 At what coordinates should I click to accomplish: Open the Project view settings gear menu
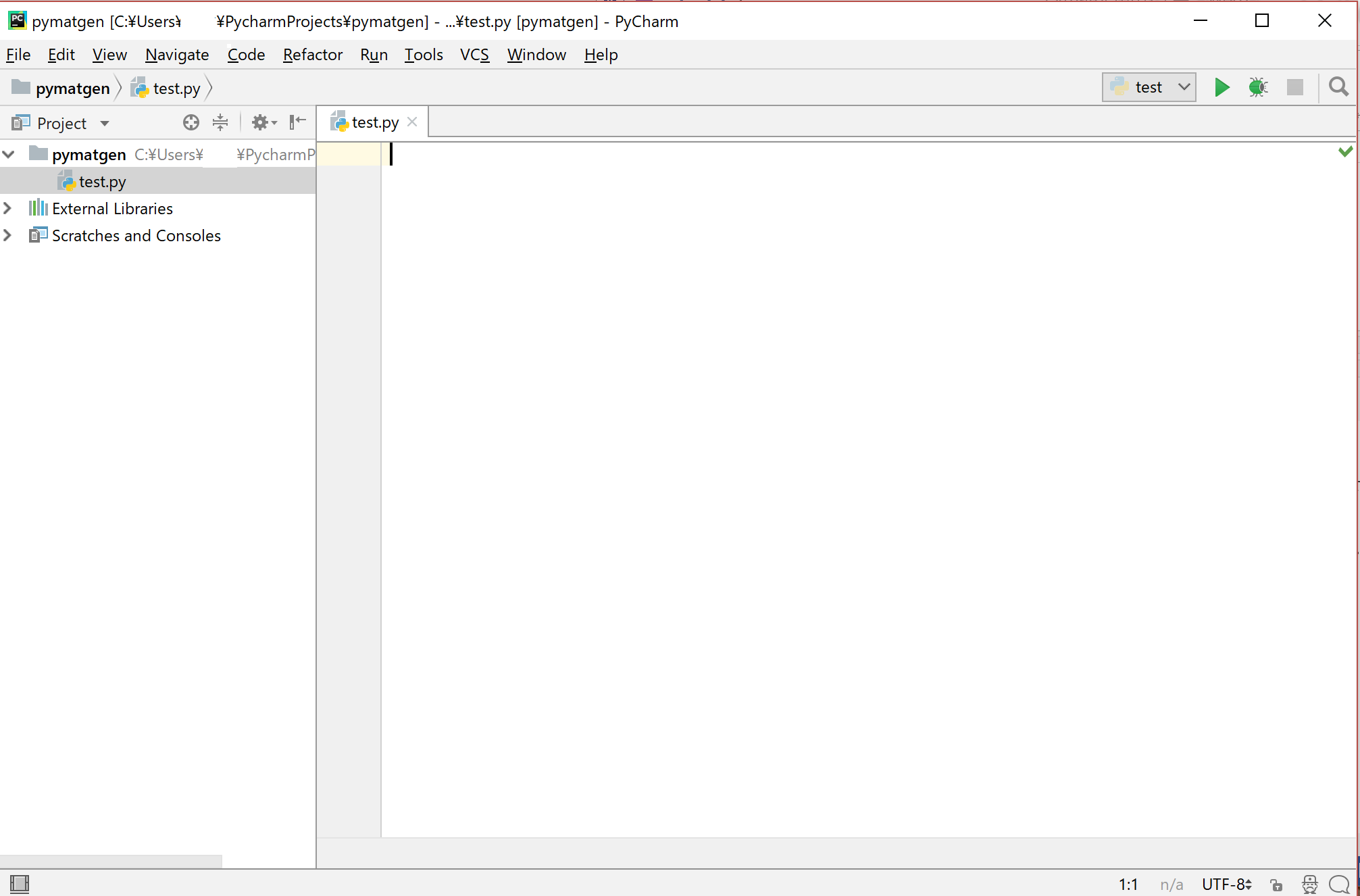click(261, 122)
